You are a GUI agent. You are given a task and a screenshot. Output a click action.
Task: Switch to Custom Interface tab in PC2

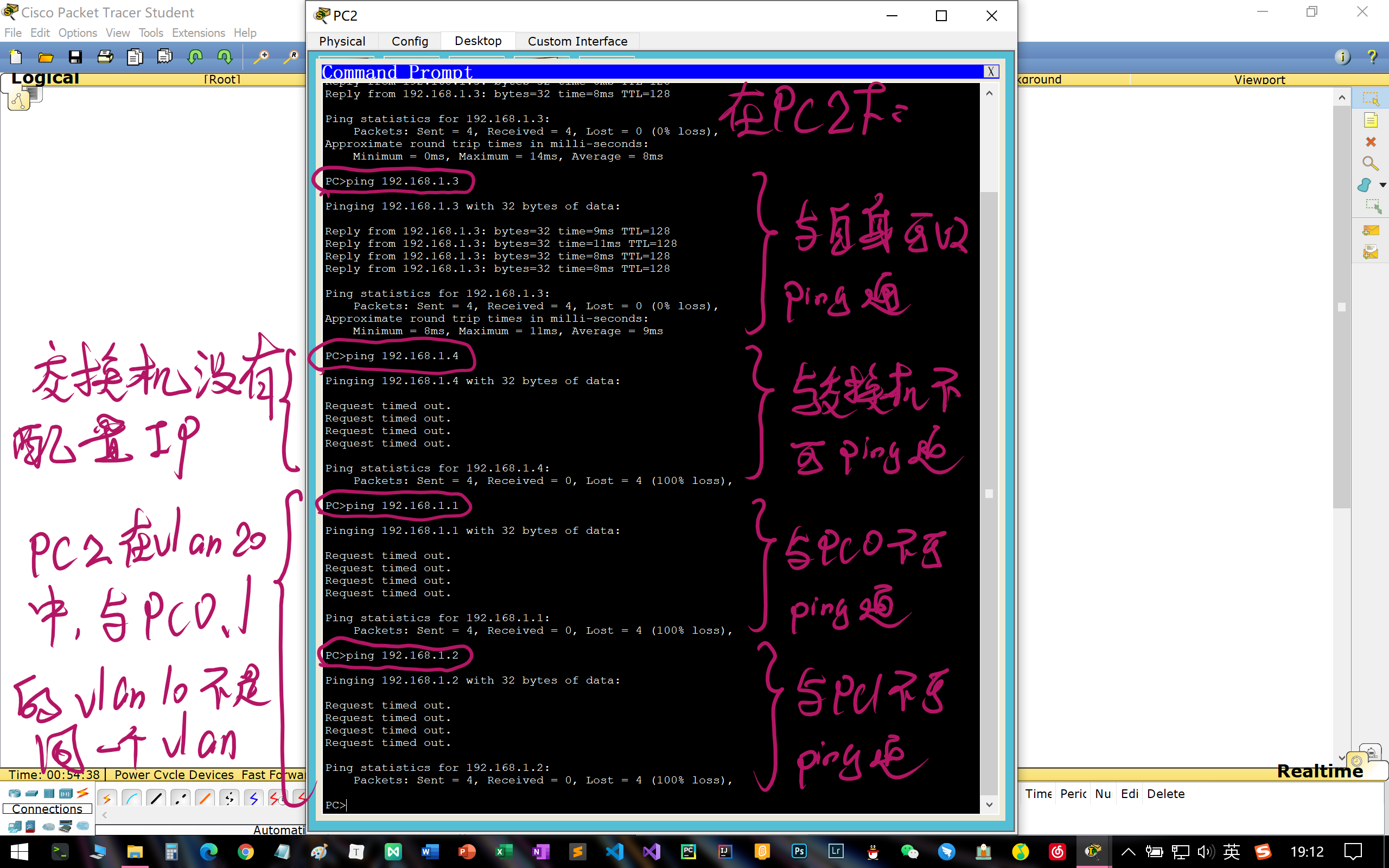tap(577, 41)
